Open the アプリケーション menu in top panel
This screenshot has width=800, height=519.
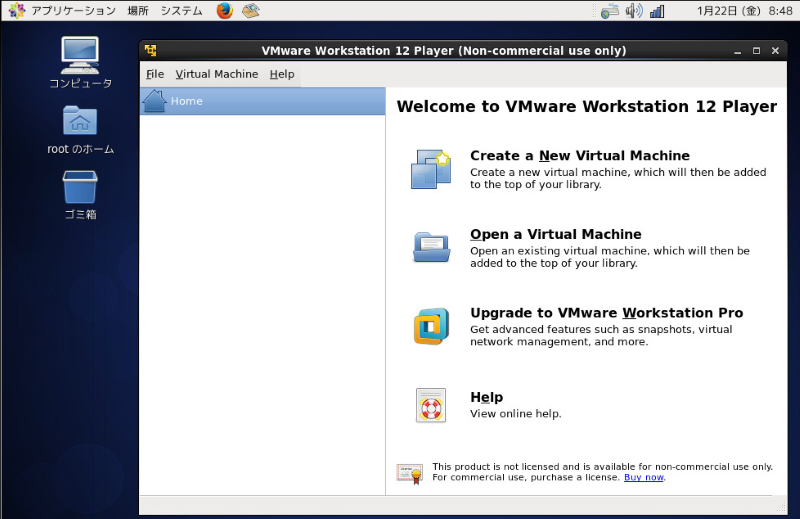pyautogui.click(x=73, y=11)
